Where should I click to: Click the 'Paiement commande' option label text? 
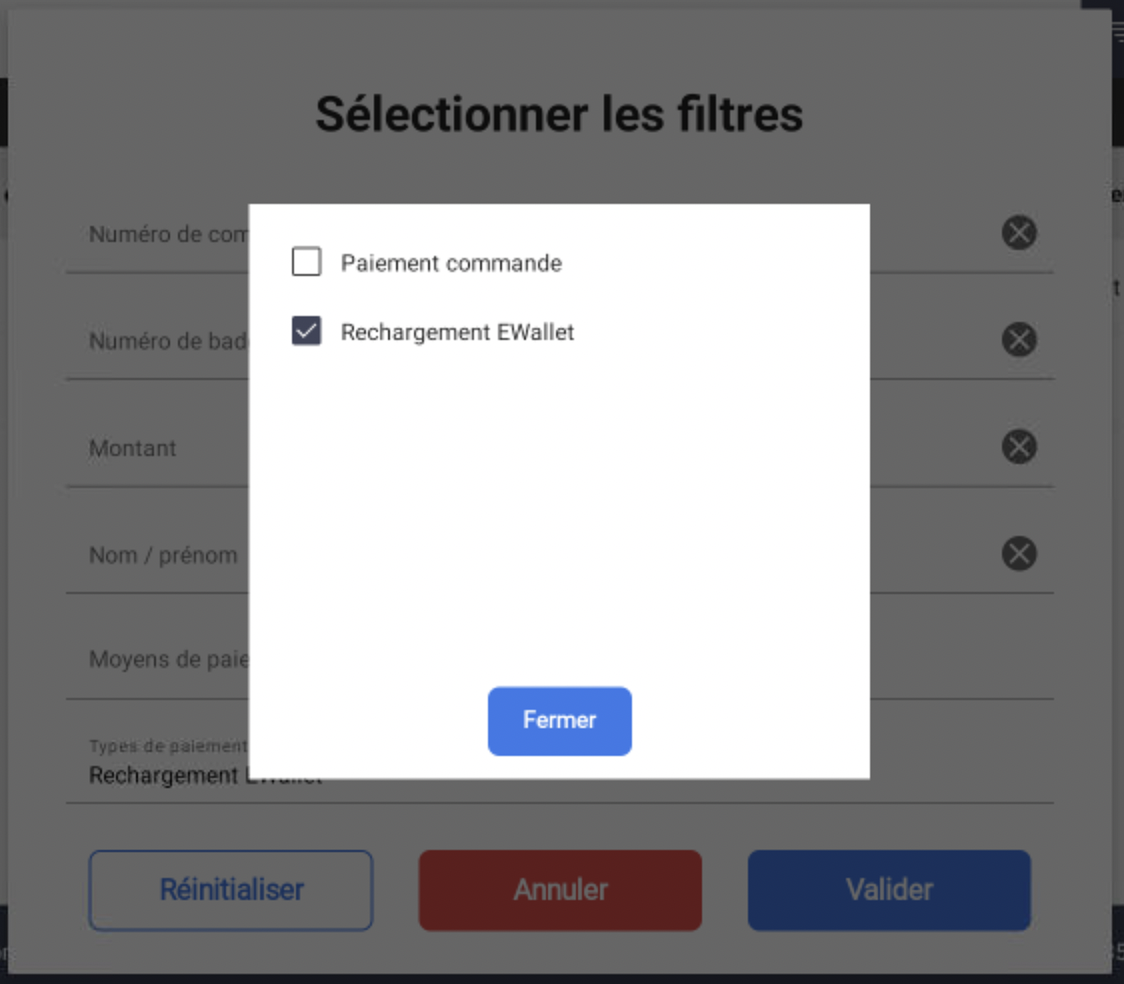tap(451, 264)
